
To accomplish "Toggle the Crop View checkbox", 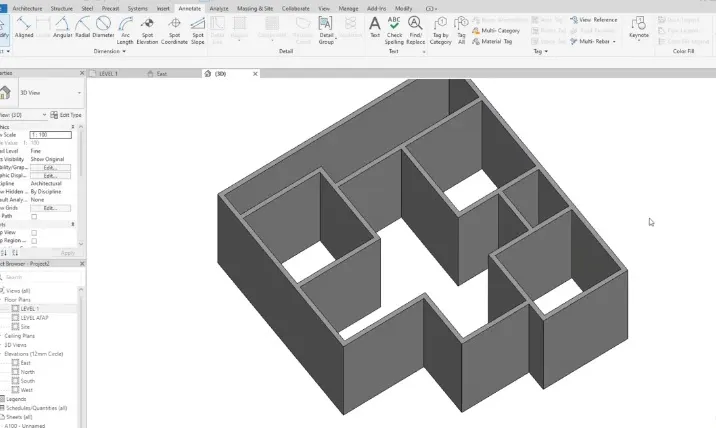I will point(34,232).
